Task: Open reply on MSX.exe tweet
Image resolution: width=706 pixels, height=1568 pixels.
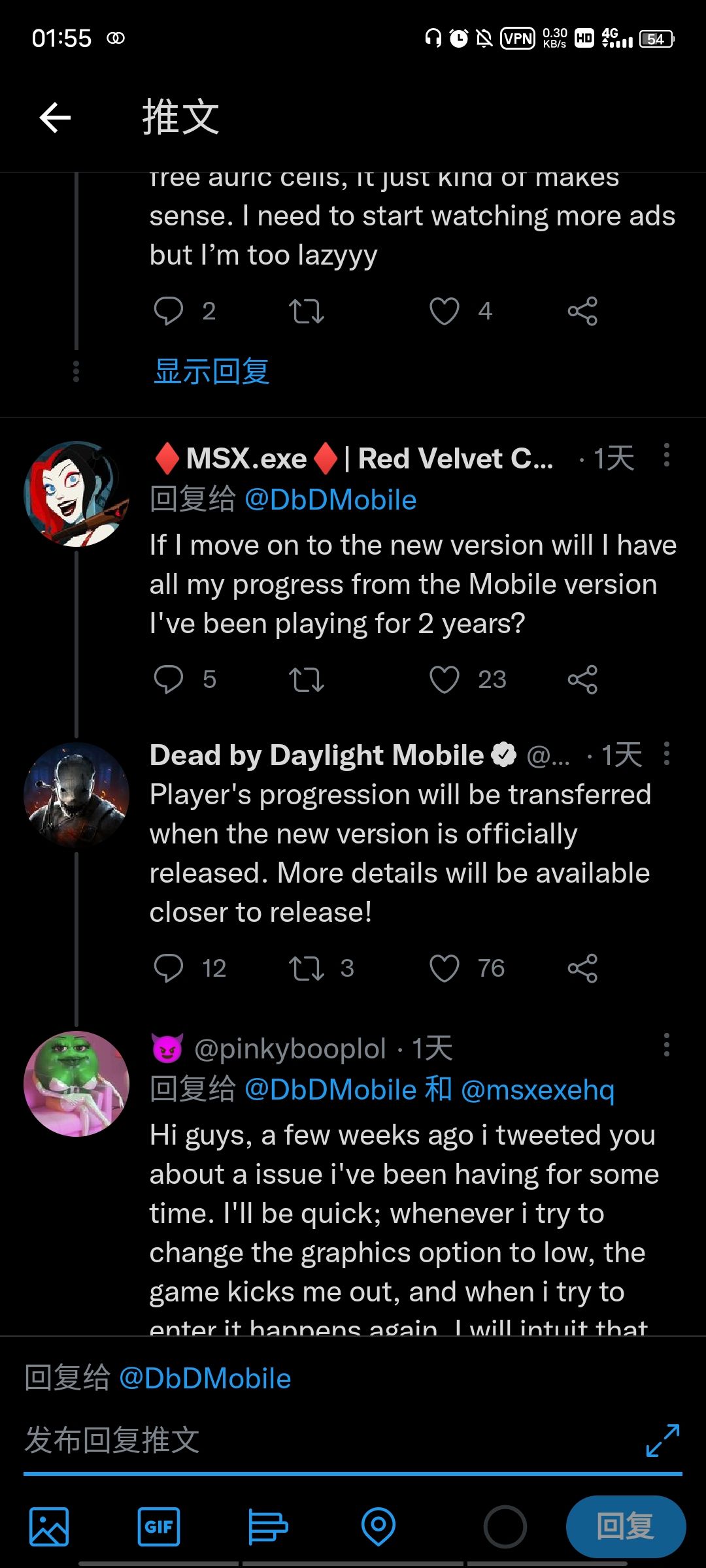Action: [x=168, y=679]
